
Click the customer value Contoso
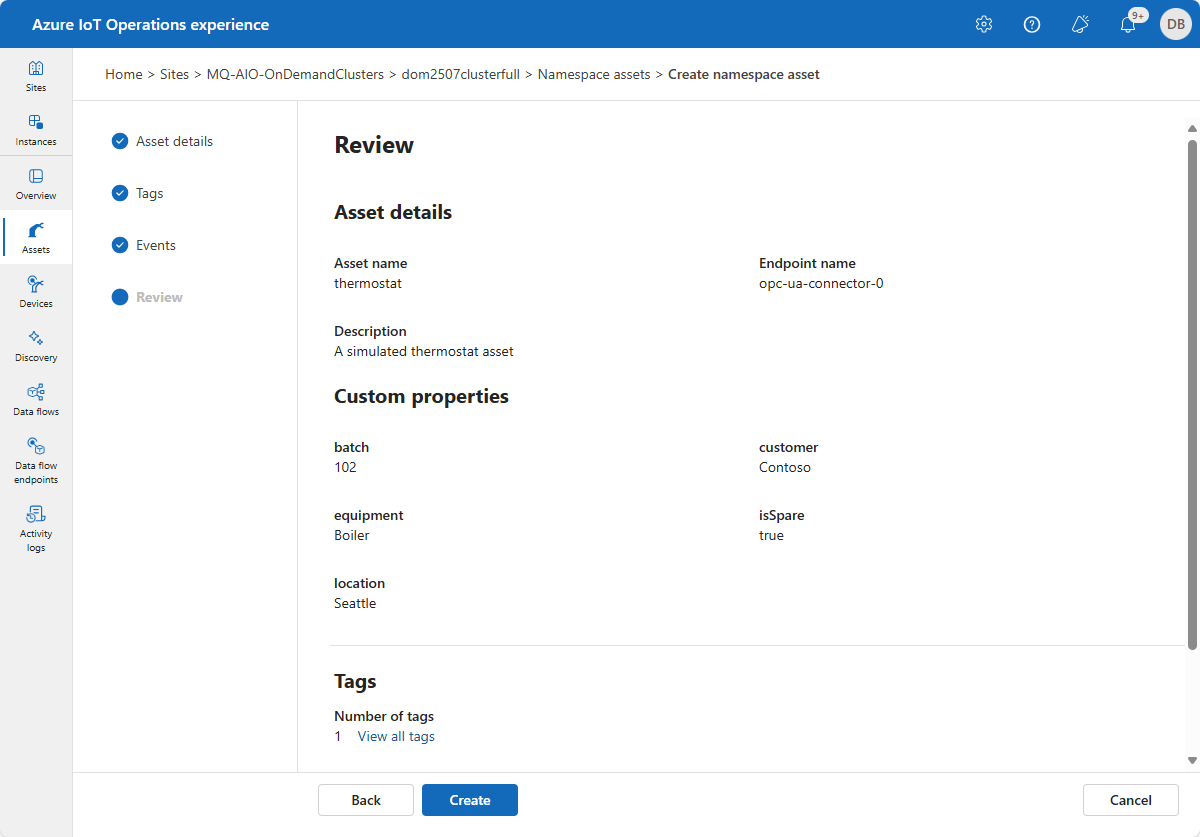click(785, 467)
